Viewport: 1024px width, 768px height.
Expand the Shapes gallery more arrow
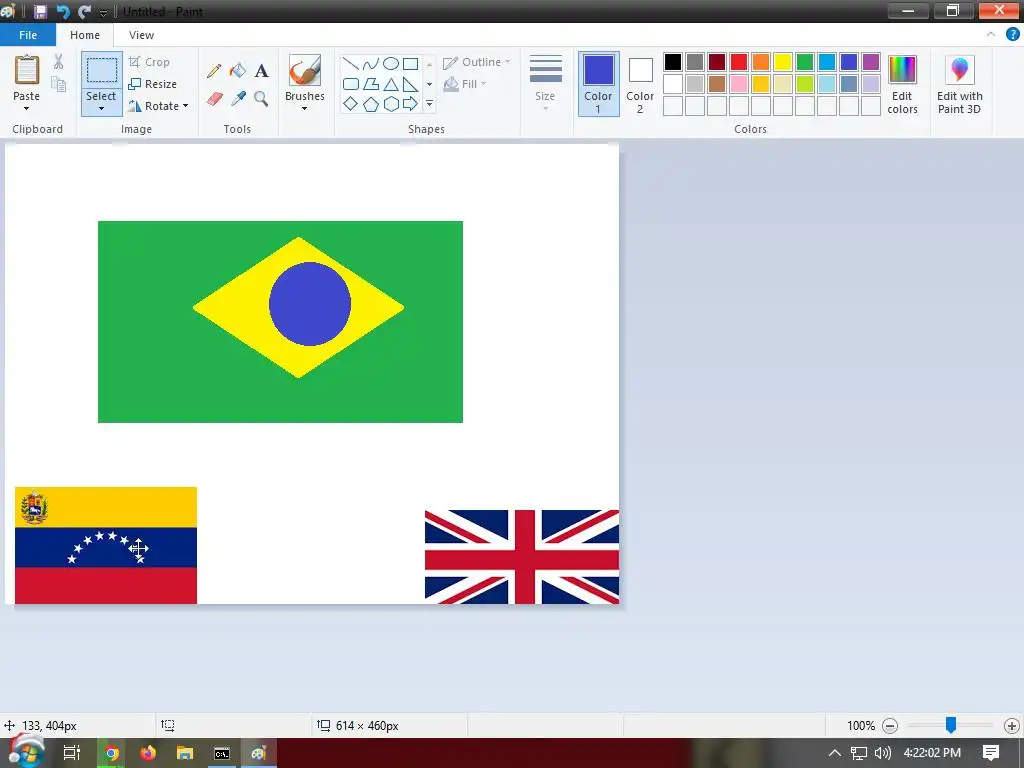[x=429, y=104]
